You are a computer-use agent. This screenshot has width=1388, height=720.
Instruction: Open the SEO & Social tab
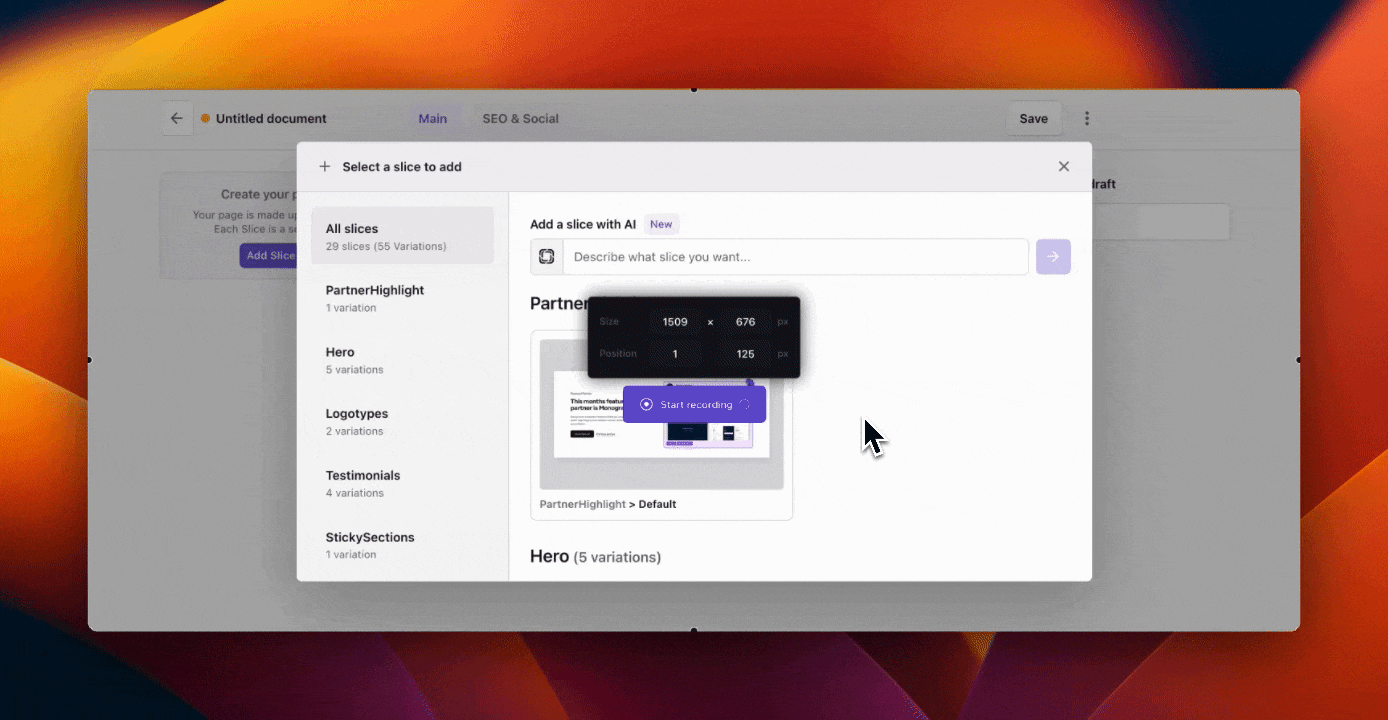point(520,118)
